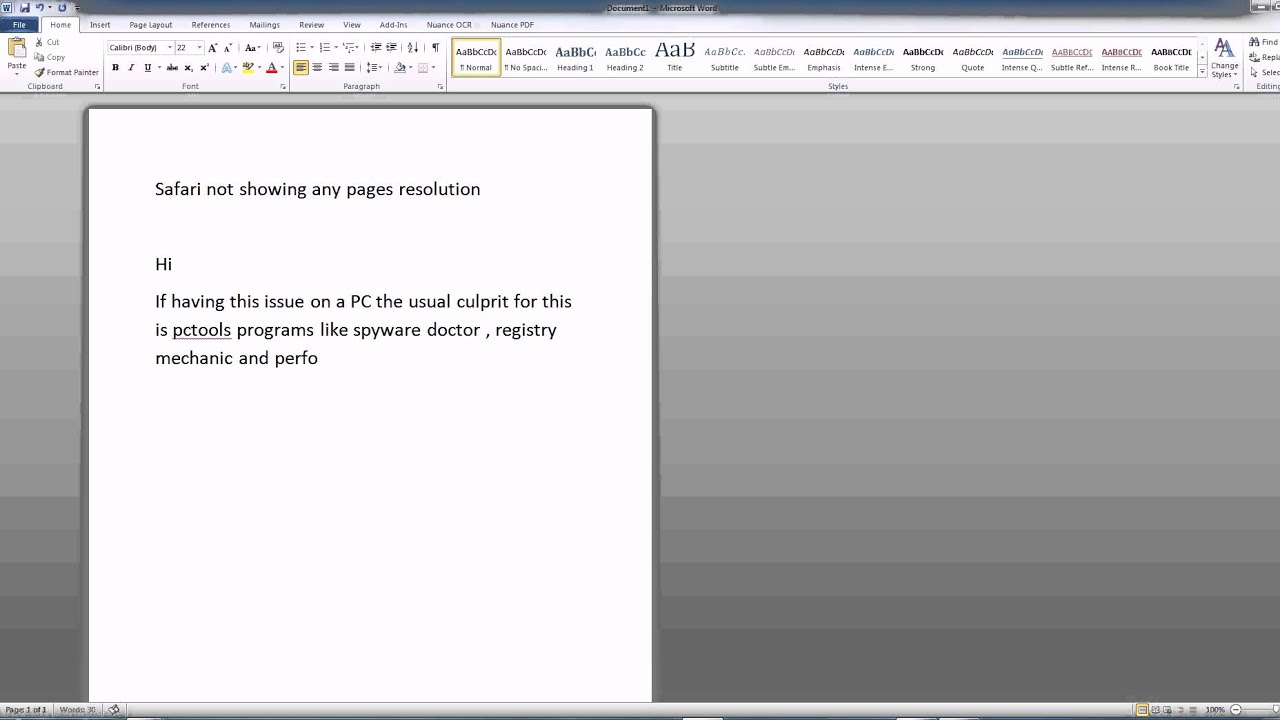Toggle show/hide paragraph marks
1280x720 pixels.
435,47
